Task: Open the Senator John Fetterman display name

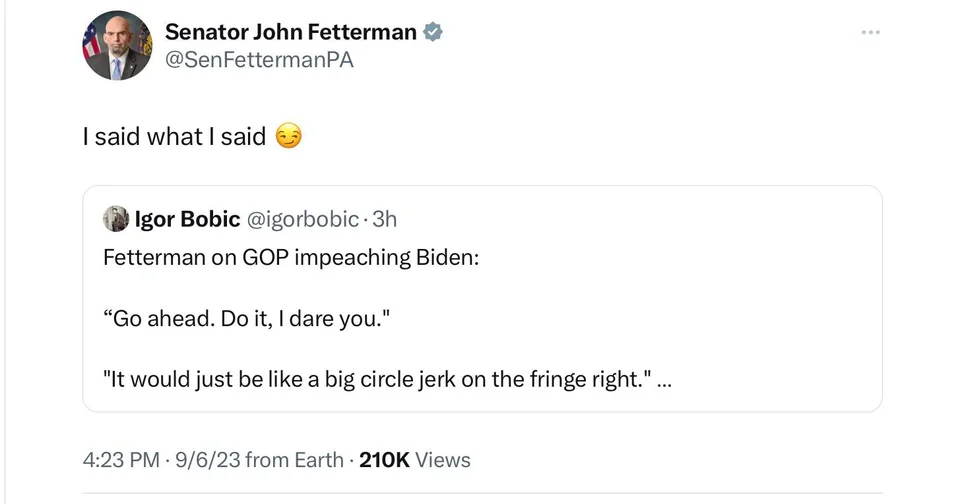Action: (x=290, y=32)
